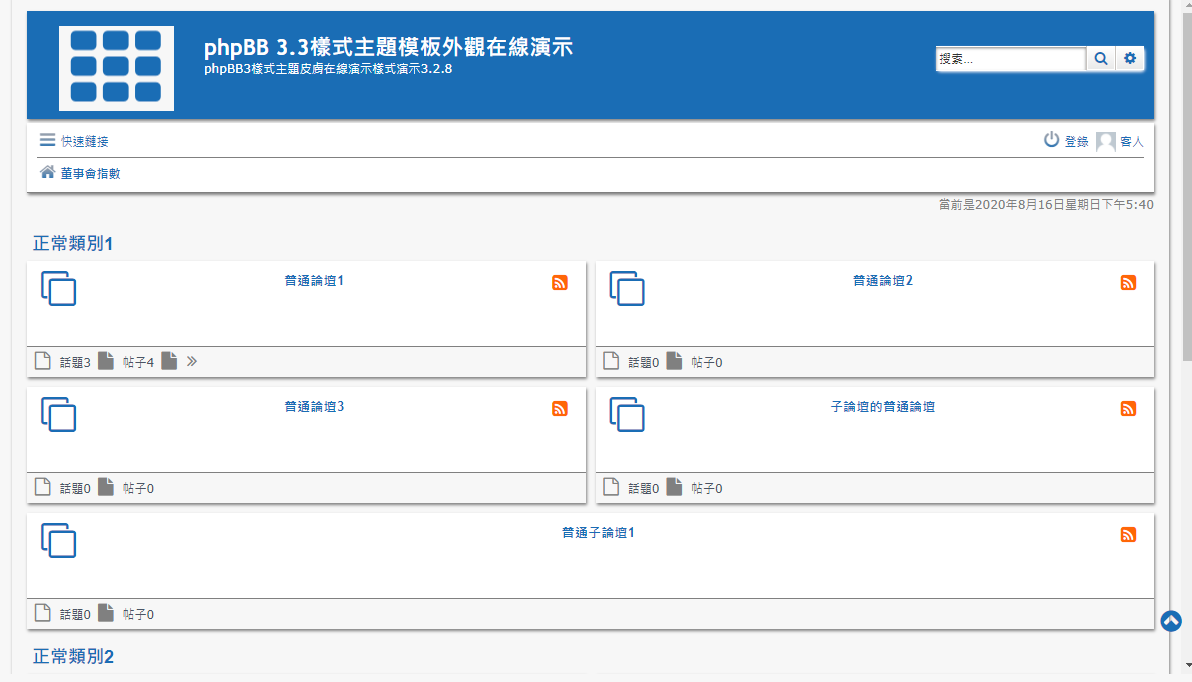1192x682 pixels.
Task: Click the site title phpBB 3.3樣式主題模板外觀在線演示
Action: (x=388, y=47)
